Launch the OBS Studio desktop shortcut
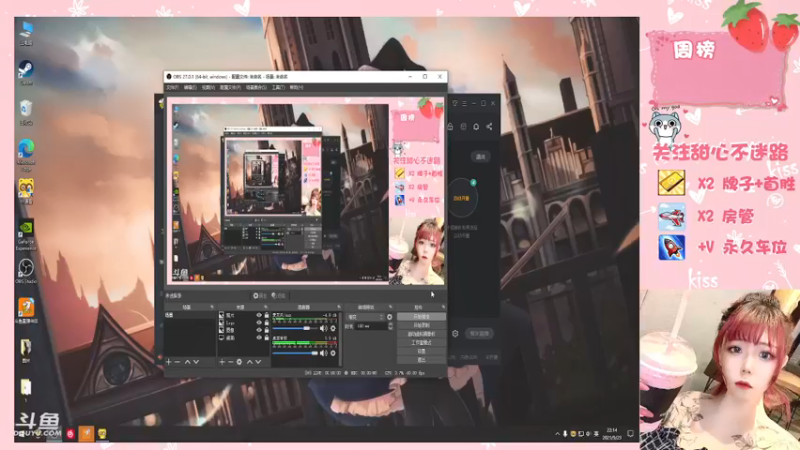Image resolution: width=800 pixels, height=450 pixels. tap(26, 271)
